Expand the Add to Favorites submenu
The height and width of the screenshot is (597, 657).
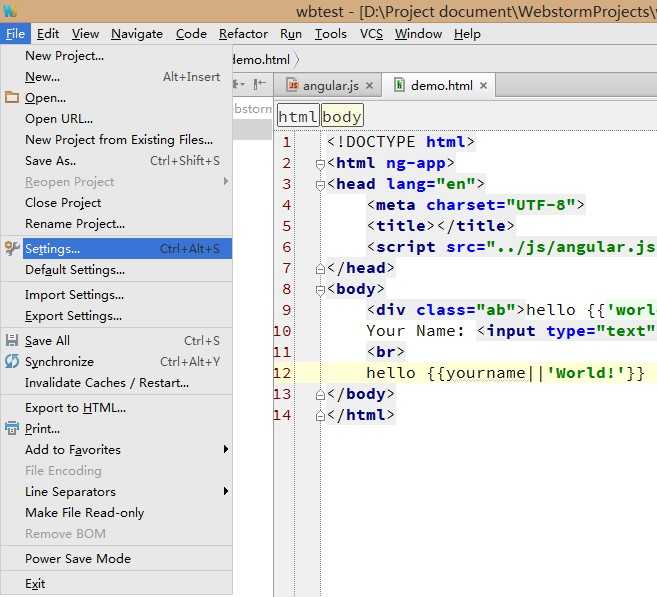point(226,450)
